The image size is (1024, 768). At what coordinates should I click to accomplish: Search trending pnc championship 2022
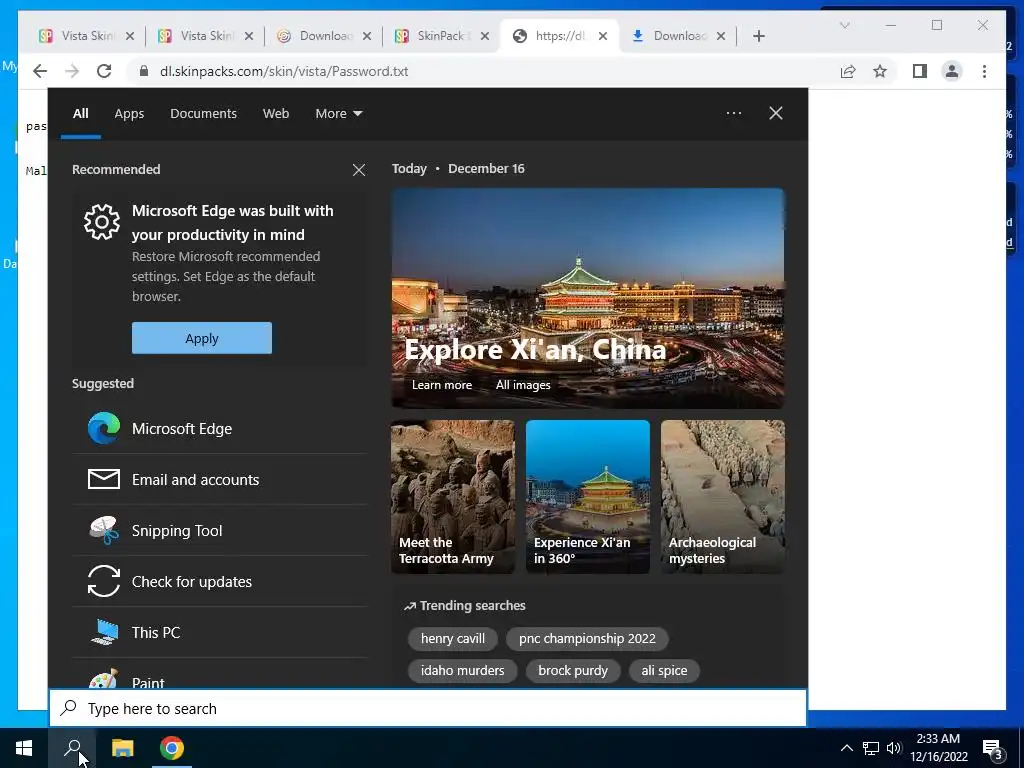click(x=587, y=639)
